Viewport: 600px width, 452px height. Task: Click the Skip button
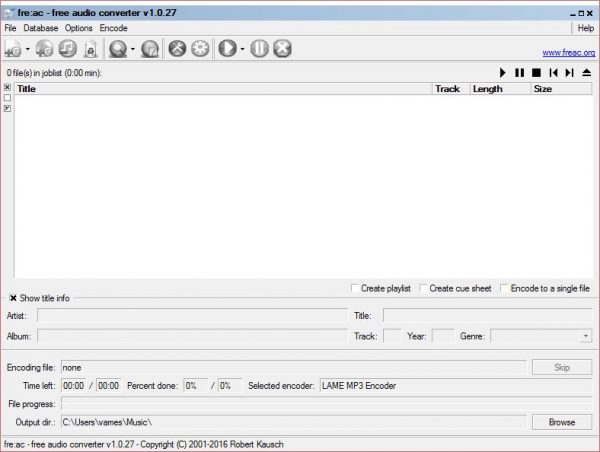tap(562, 367)
